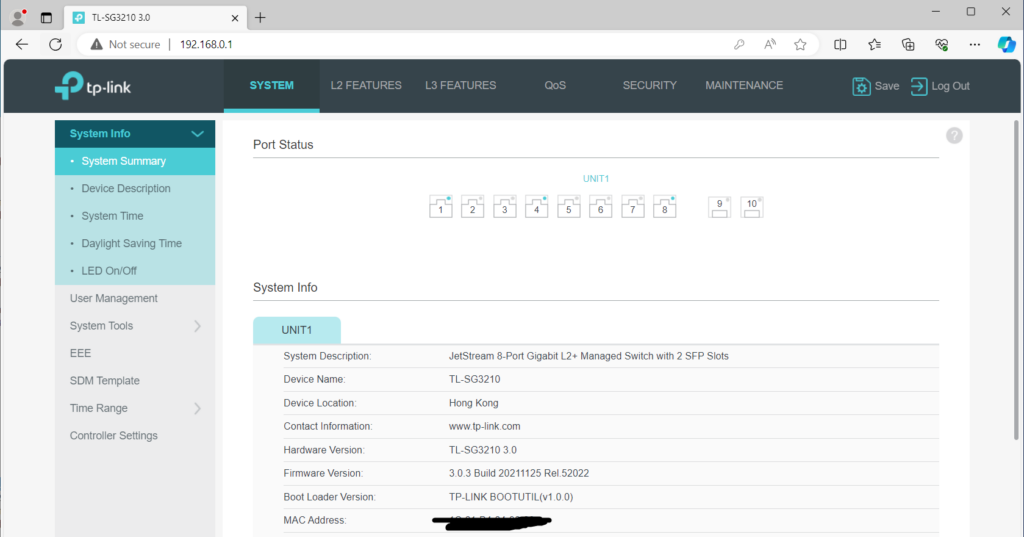Click SFP port 10 icon
Image resolution: width=1024 pixels, height=537 pixels.
pyautogui.click(x=752, y=207)
